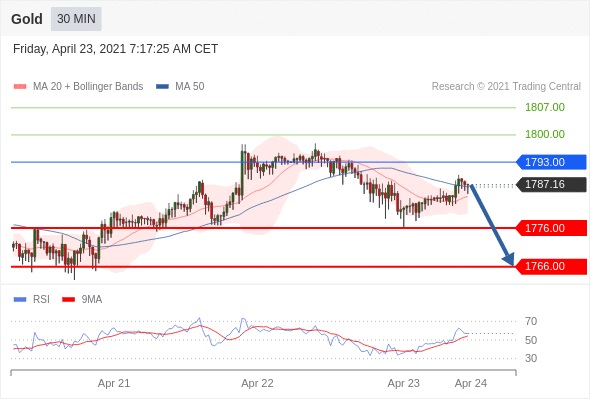Click the 30 MIN timeframe button
The image size is (590, 400).
coord(76,19)
